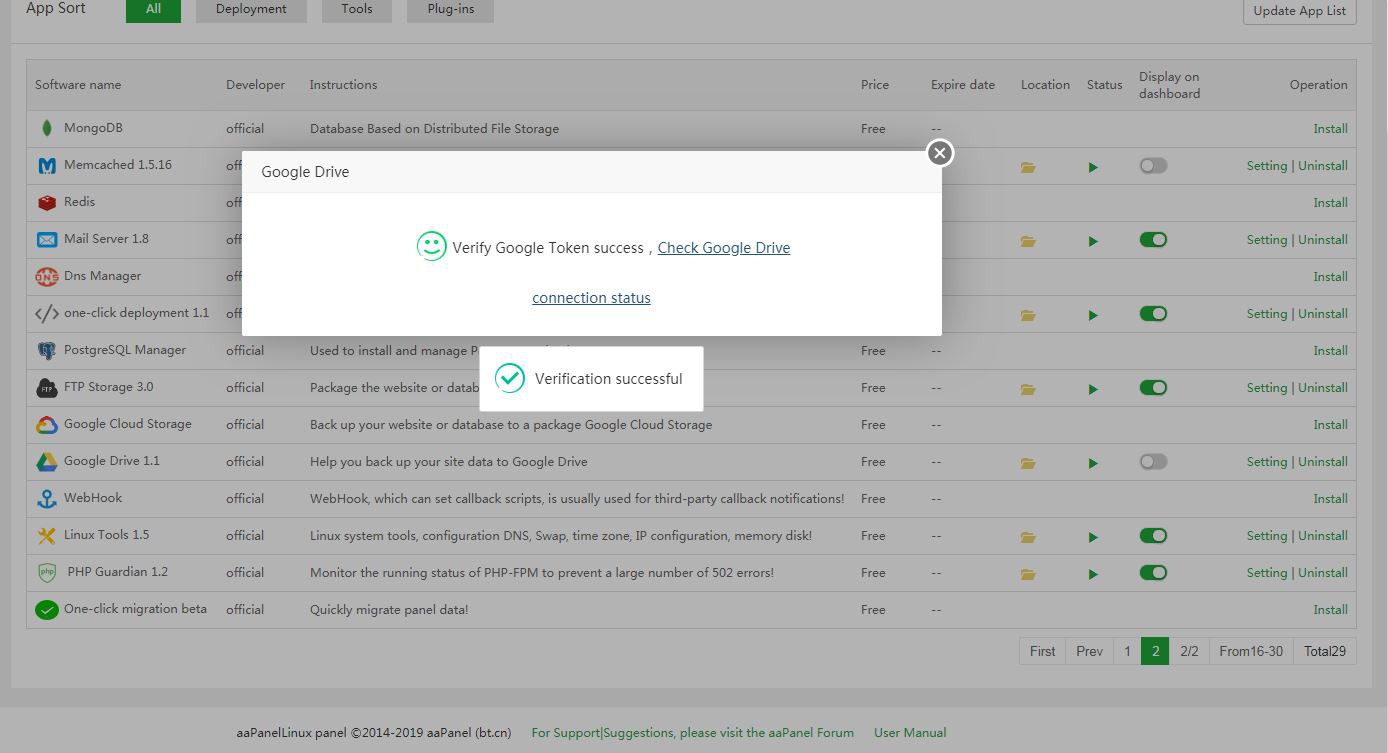Image resolution: width=1388 pixels, height=753 pixels.
Task: Click PHP Guardian status play icon
Action: [1093, 574]
